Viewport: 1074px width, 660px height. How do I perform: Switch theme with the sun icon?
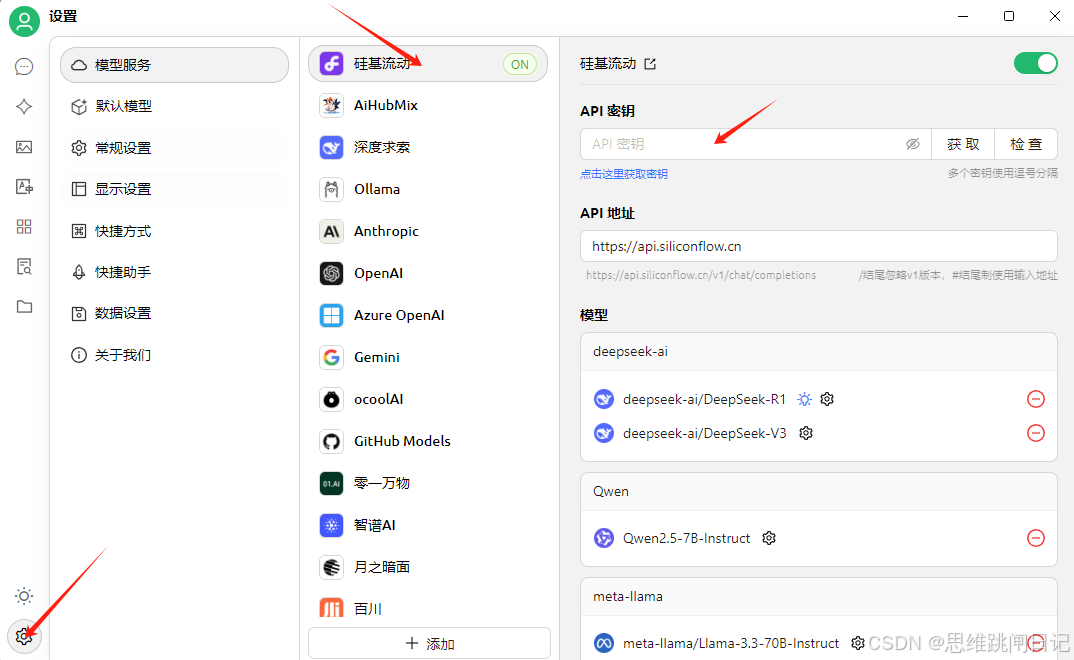tap(24, 596)
